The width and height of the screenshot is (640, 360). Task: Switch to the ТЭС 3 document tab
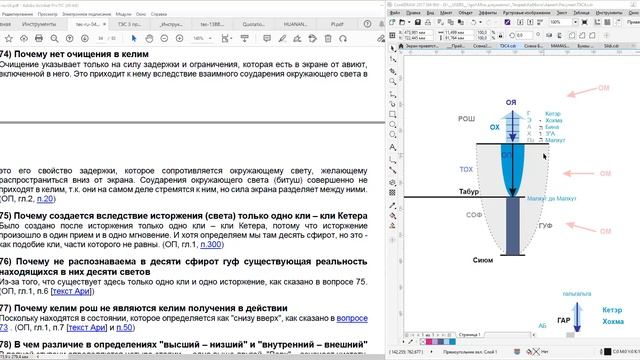click(129, 24)
